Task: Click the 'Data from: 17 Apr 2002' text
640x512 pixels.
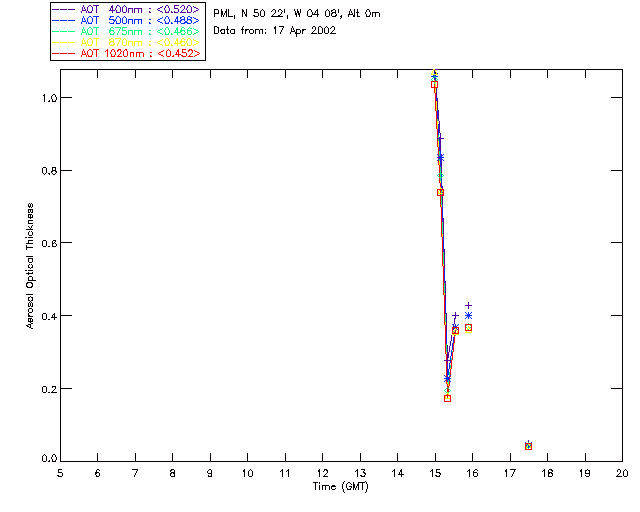Action: pyautogui.click(x=275, y=30)
